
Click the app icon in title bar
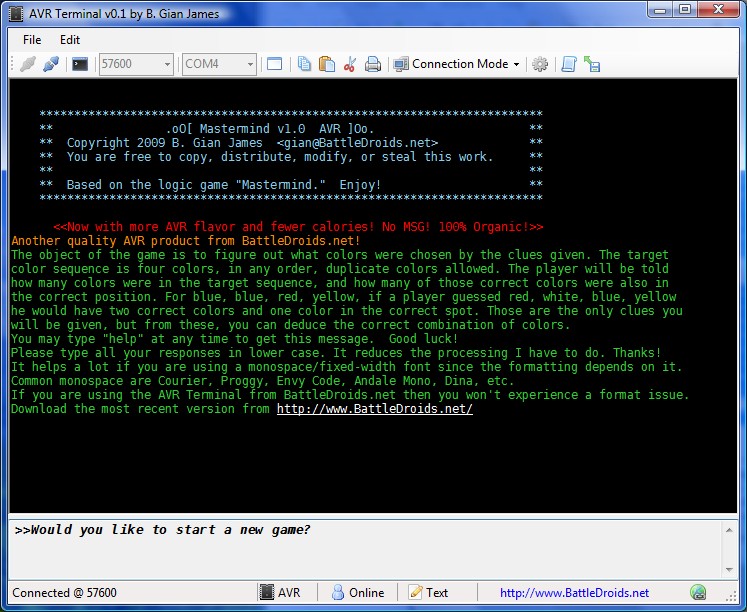(x=16, y=13)
